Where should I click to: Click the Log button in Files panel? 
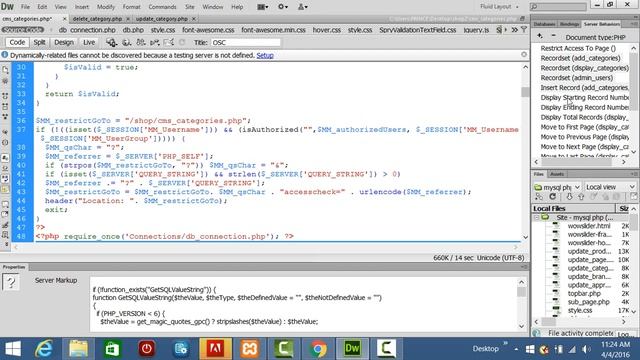(x=626, y=334)
